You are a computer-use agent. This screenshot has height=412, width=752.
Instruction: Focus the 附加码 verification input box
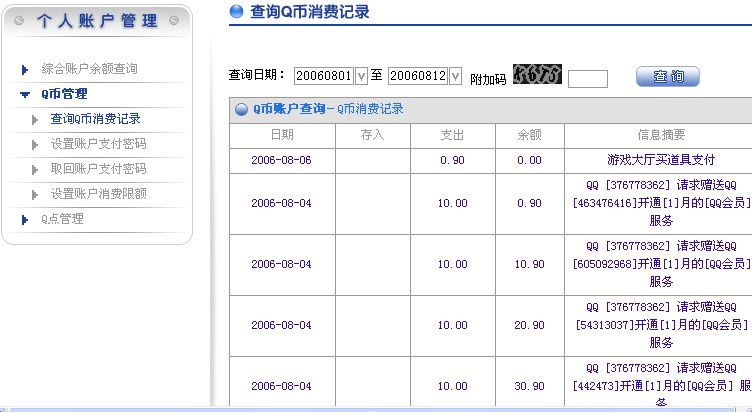[x=588, y=79]
